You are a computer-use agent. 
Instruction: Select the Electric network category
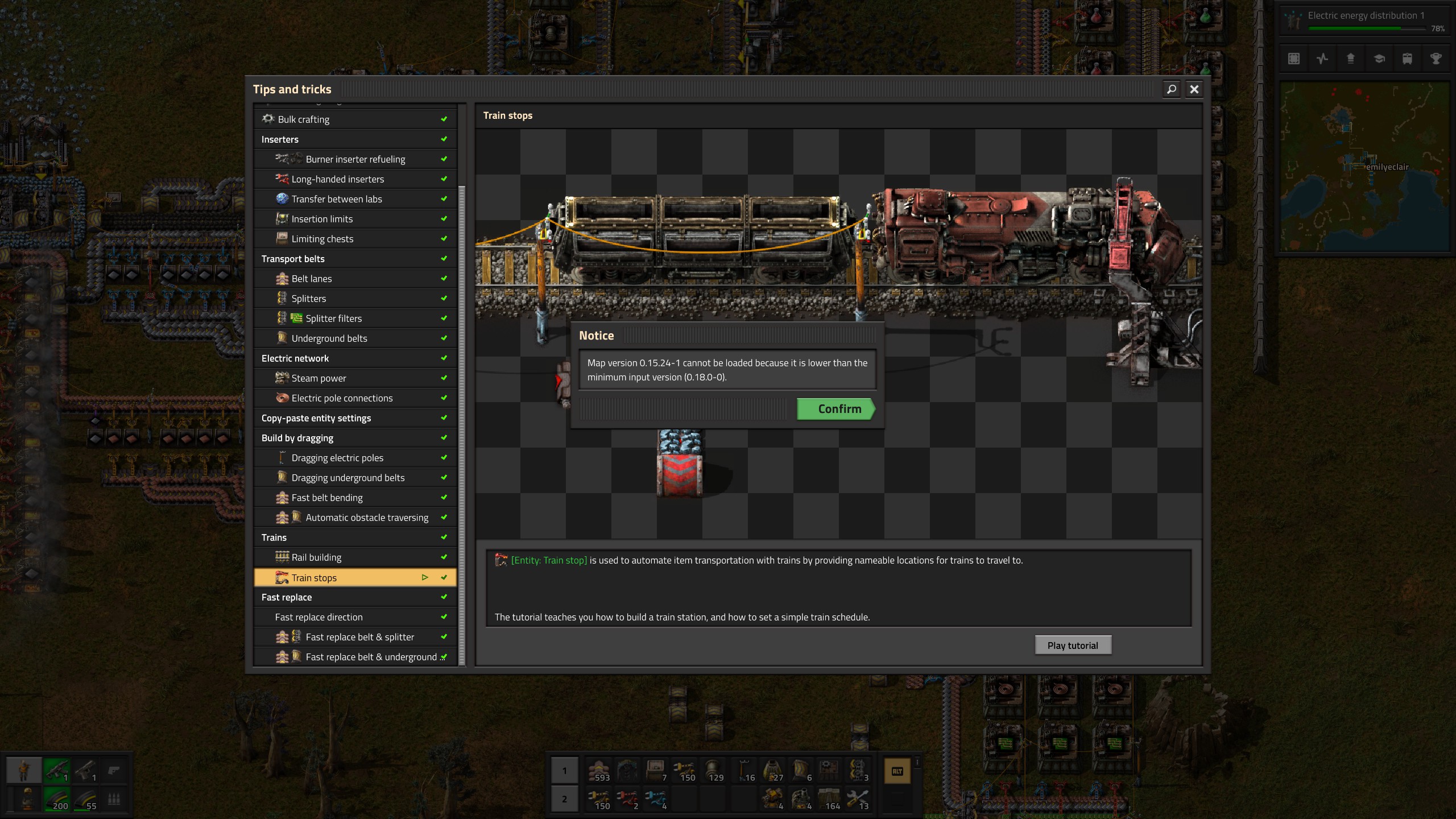point(355,358)
